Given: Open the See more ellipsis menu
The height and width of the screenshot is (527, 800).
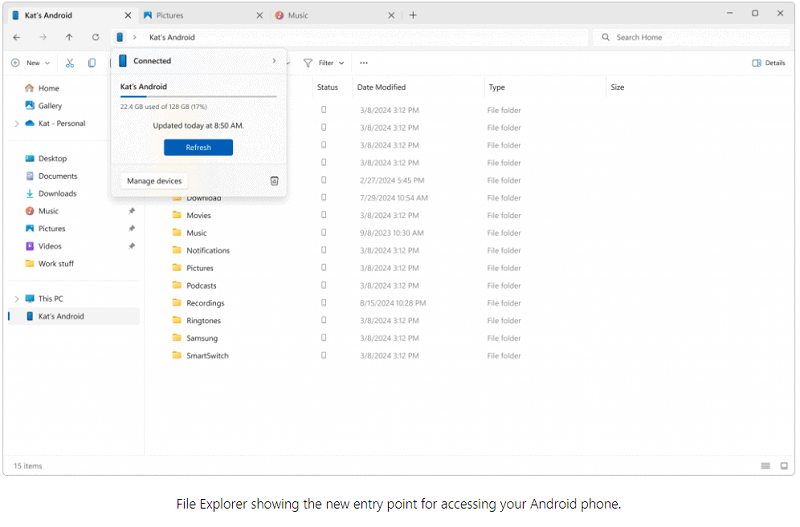Looking at the screenshot, I should [364, 63].
